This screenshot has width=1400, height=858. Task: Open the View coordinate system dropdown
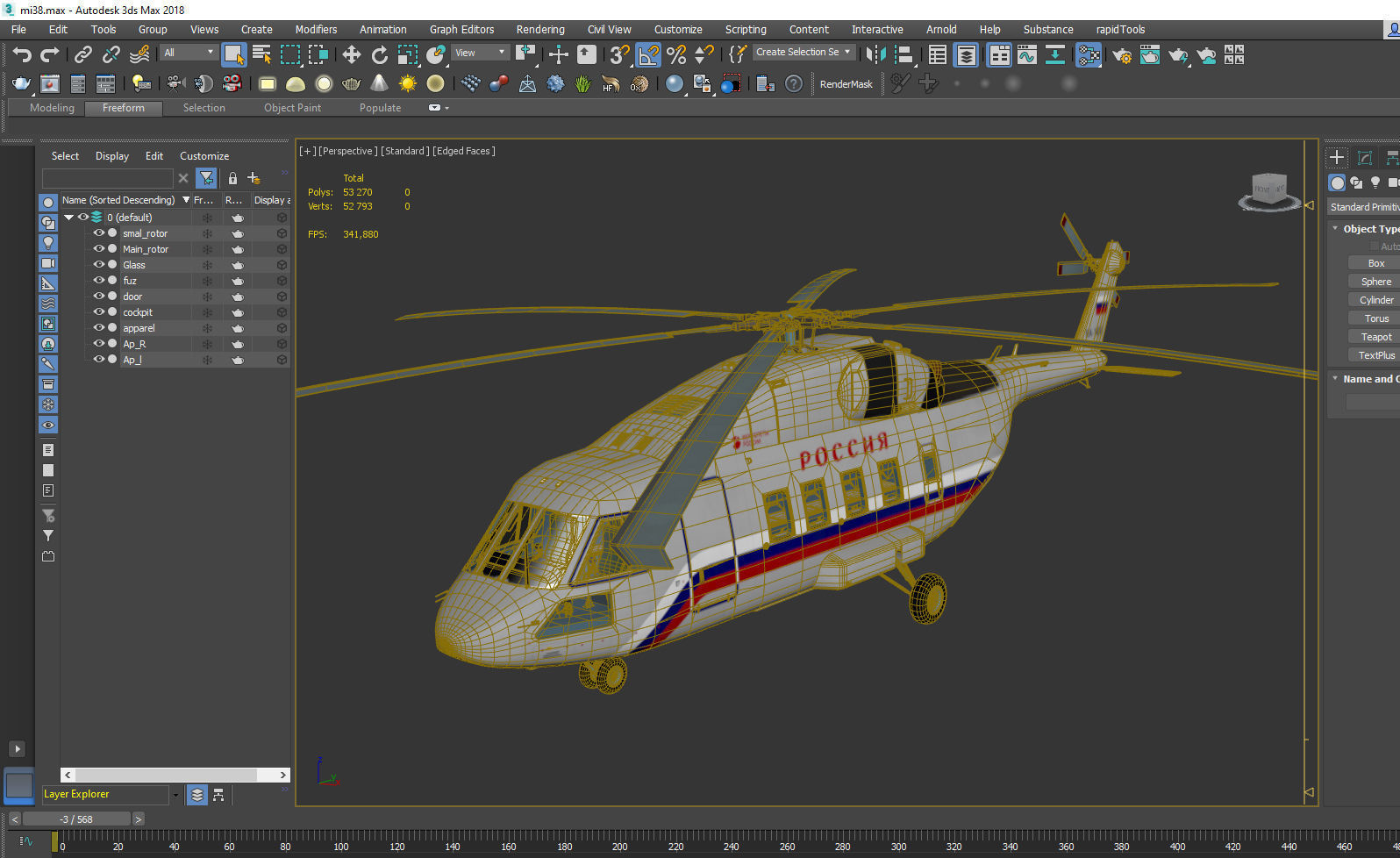(x=480, y=53)
